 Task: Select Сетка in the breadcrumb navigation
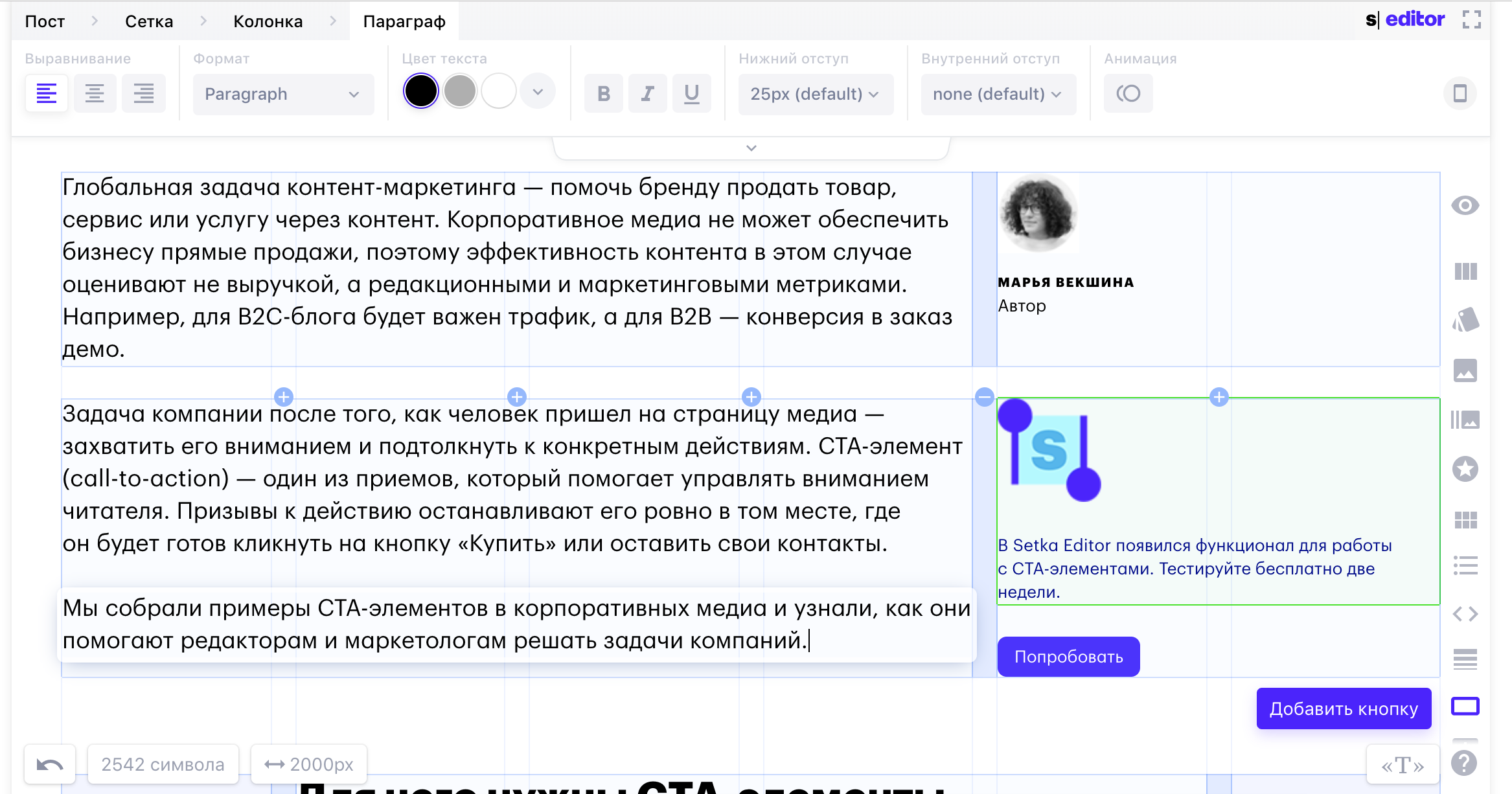click(x=148, y=21)
